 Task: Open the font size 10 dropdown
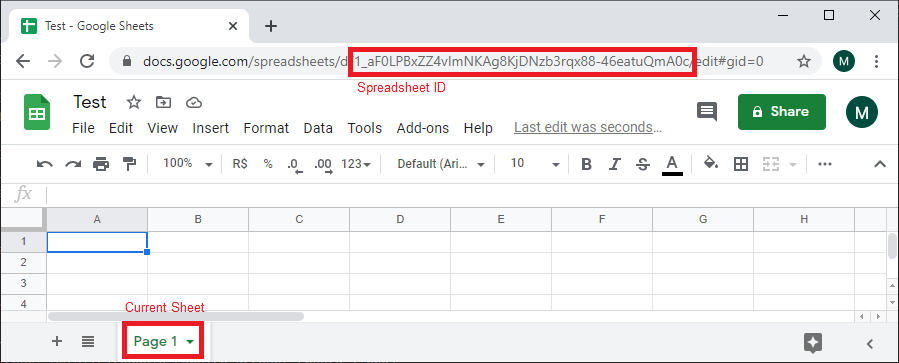(534, 164)
